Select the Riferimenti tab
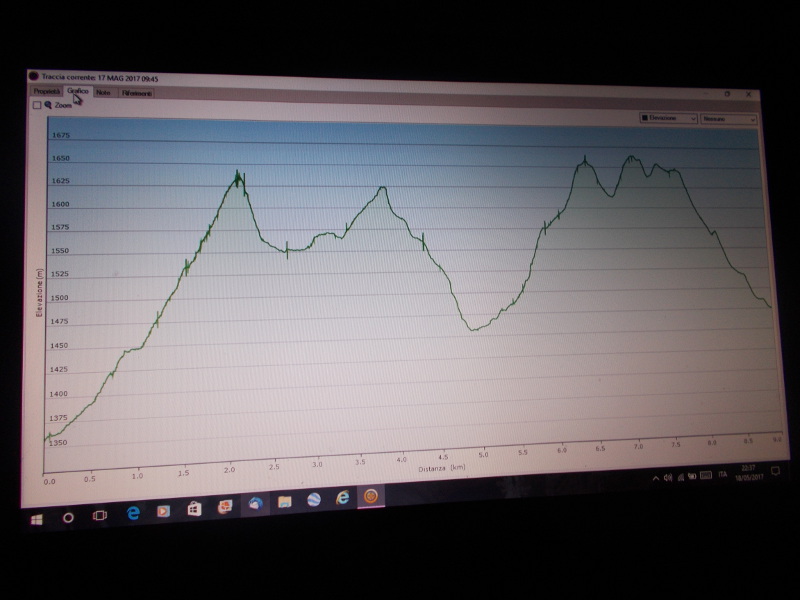800x600 pixels. 137,93
